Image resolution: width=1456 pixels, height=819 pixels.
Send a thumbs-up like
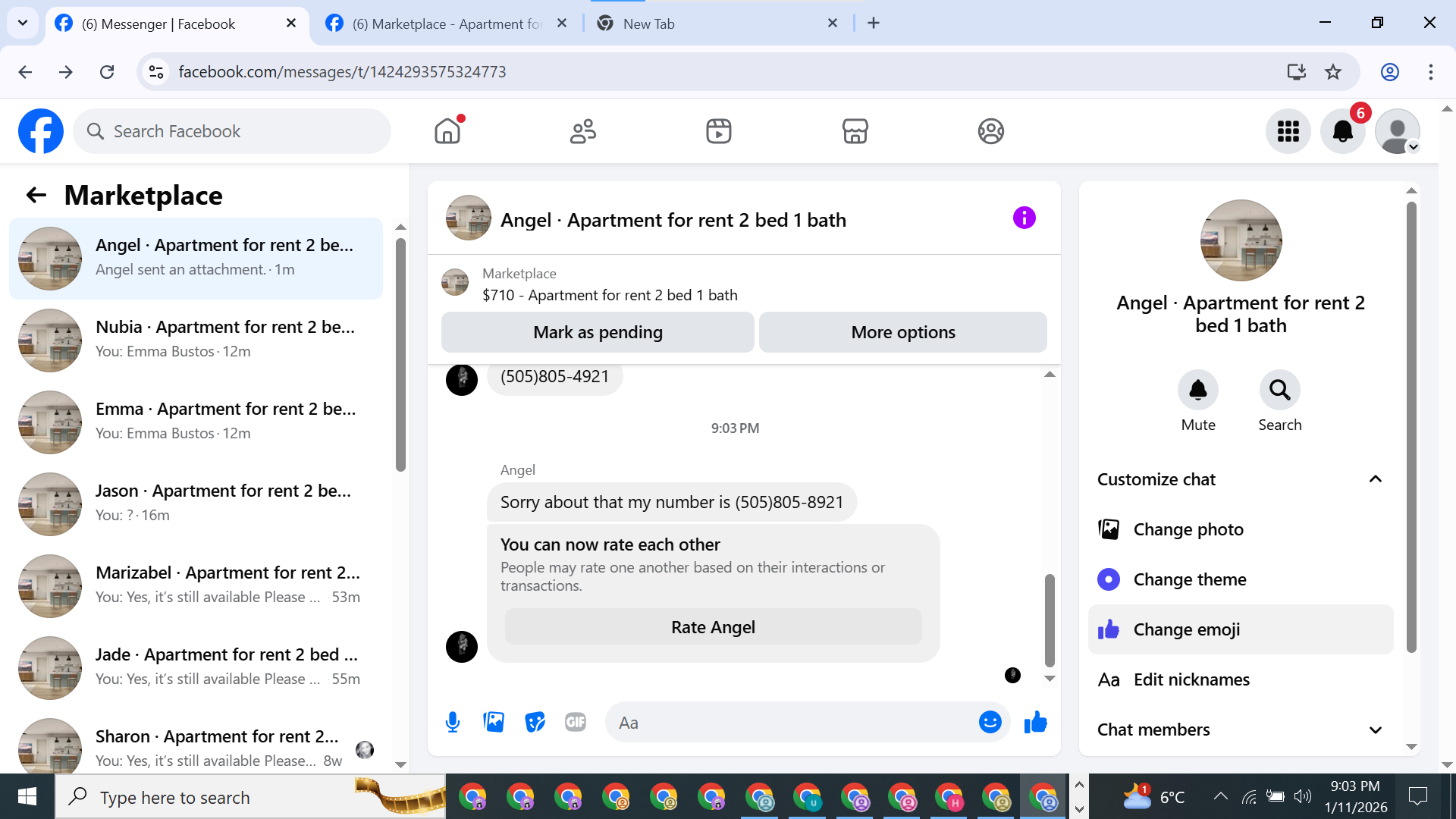[x=1035, y=722]
